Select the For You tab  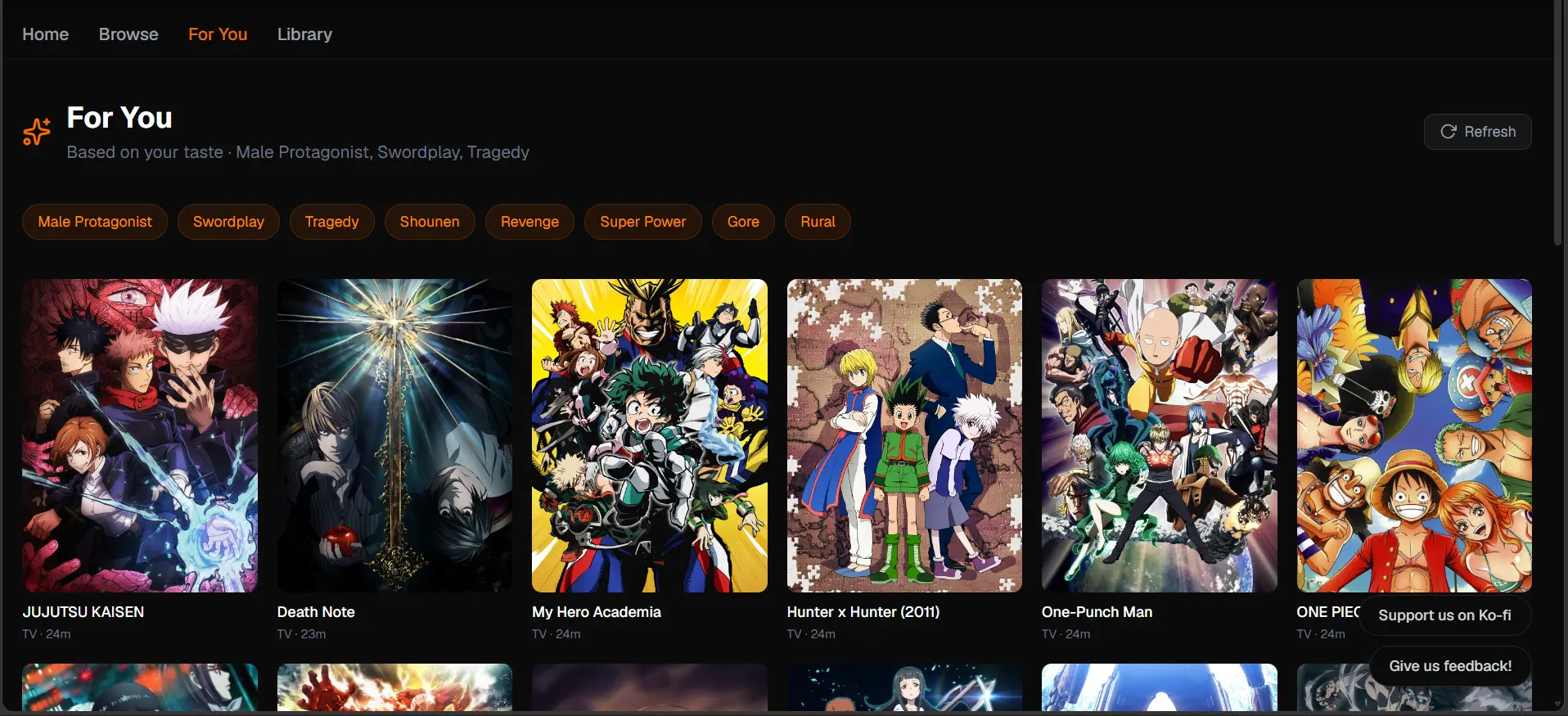(x=218, y=34)
